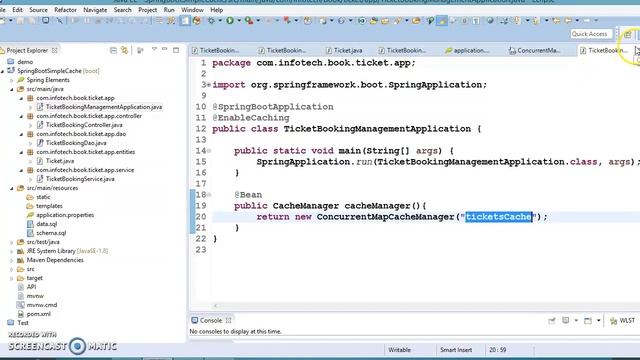Image resolution: width=640 pixels, height=360 pixels.
Task: Open the Help menu
Action: (x=216, y=10)
